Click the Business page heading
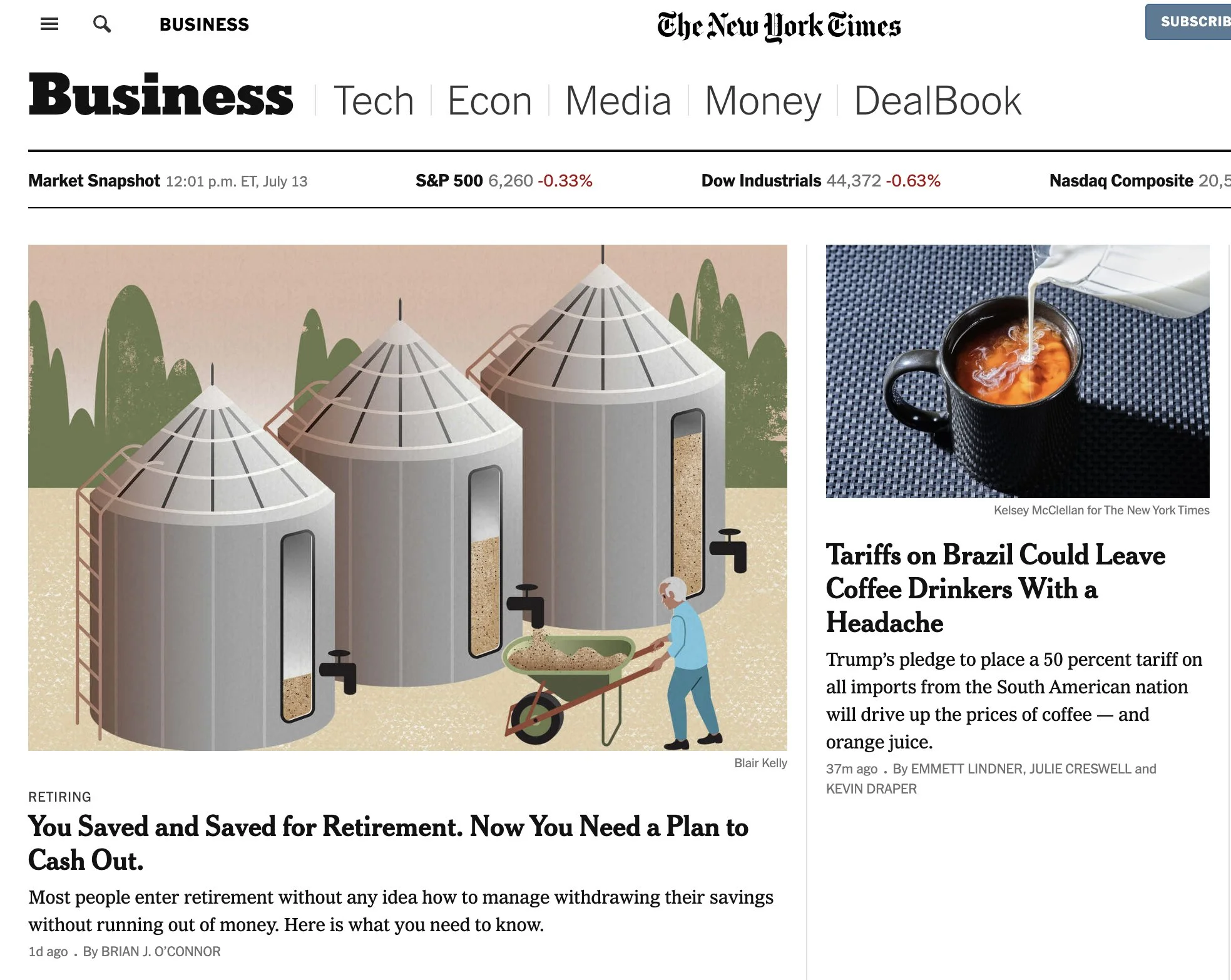1231x980 pixels. coord(161,95)
